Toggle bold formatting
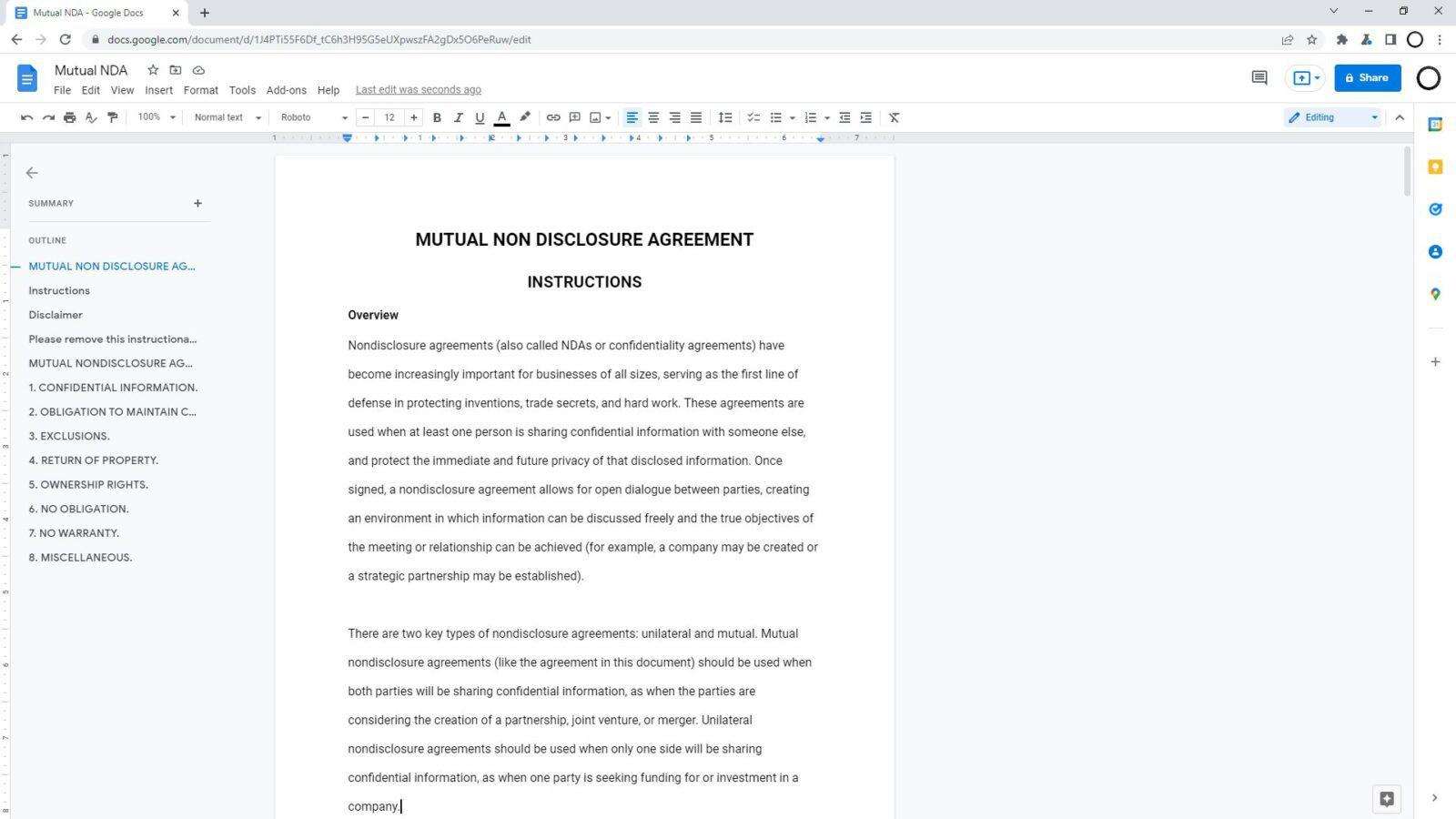The width and height of the screenshot is (1456, 819). point(437,116)
